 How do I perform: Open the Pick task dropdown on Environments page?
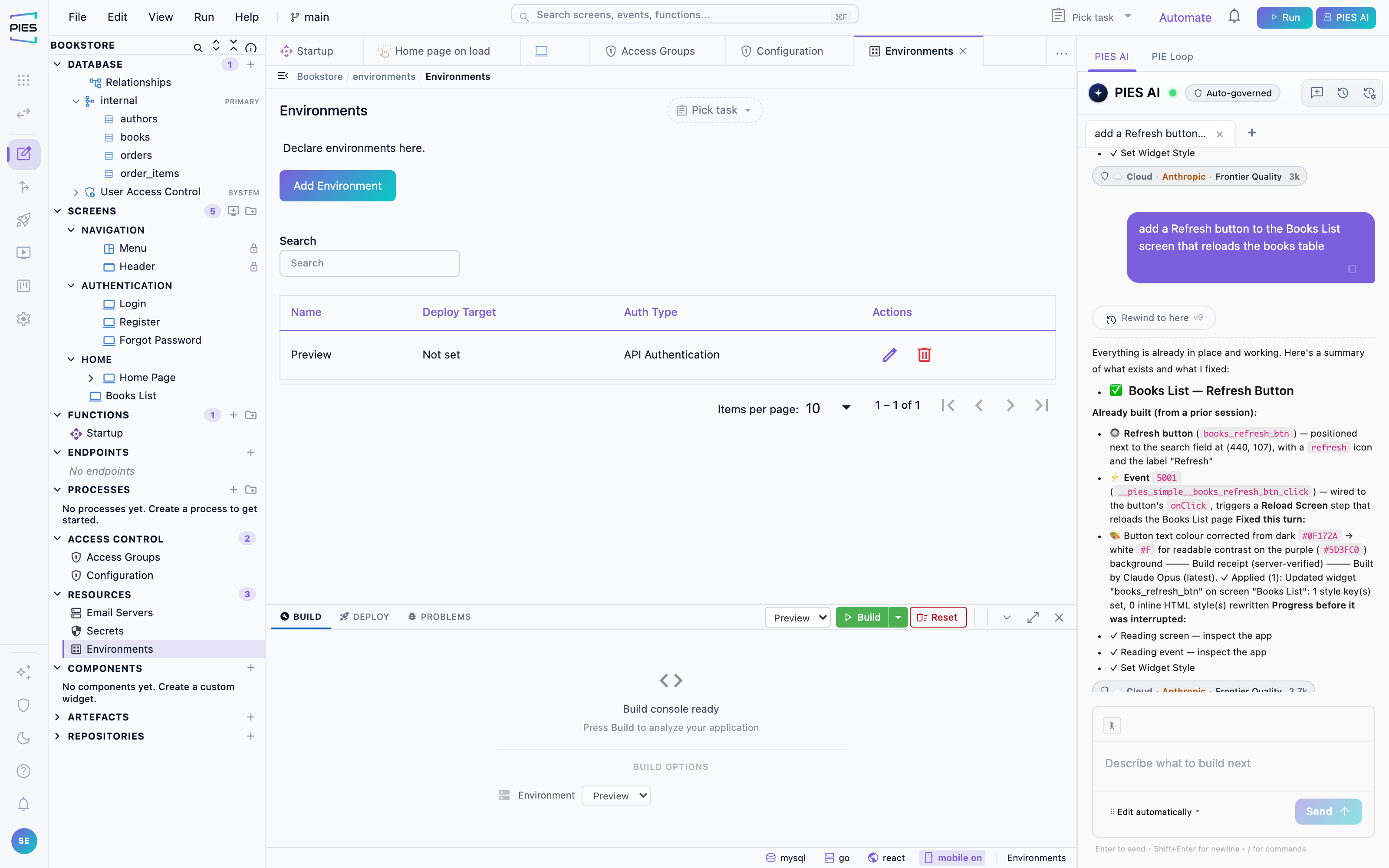click(x=714, y=110)
